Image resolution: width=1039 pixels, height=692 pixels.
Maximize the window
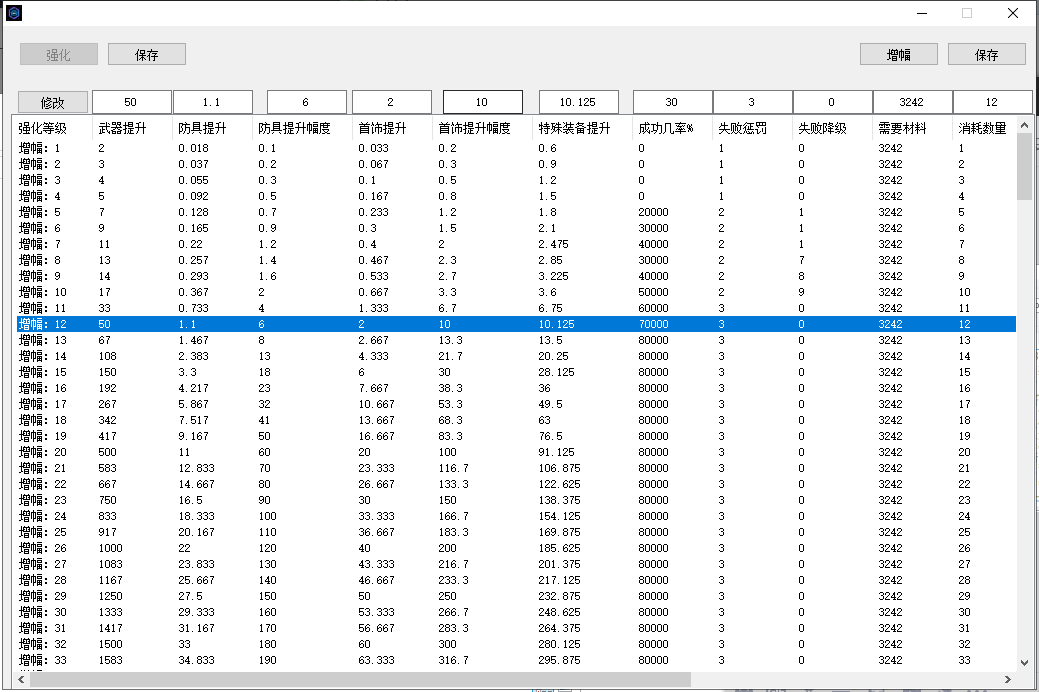[x=967, y=13]
